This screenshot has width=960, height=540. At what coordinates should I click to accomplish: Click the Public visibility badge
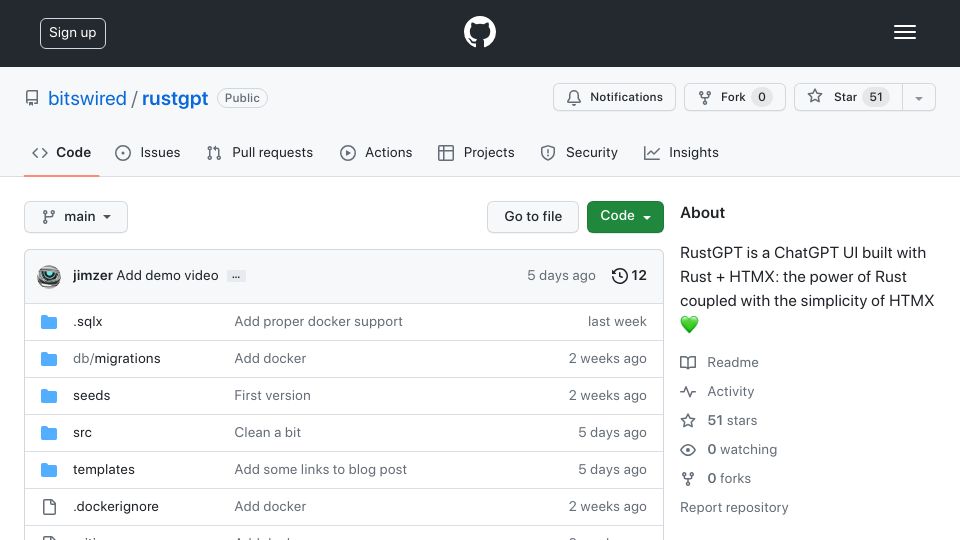(x=242, y=98)
